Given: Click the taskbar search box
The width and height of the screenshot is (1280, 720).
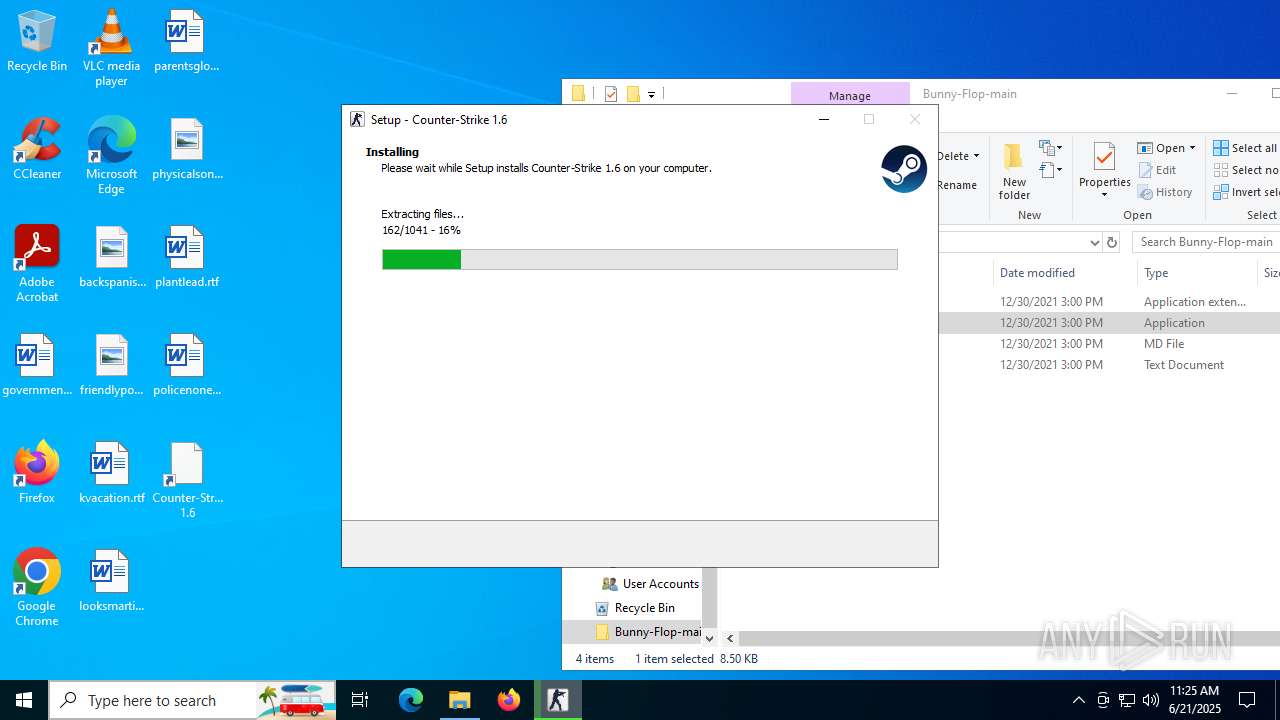Looking at the screenshot, I should 192,700.
